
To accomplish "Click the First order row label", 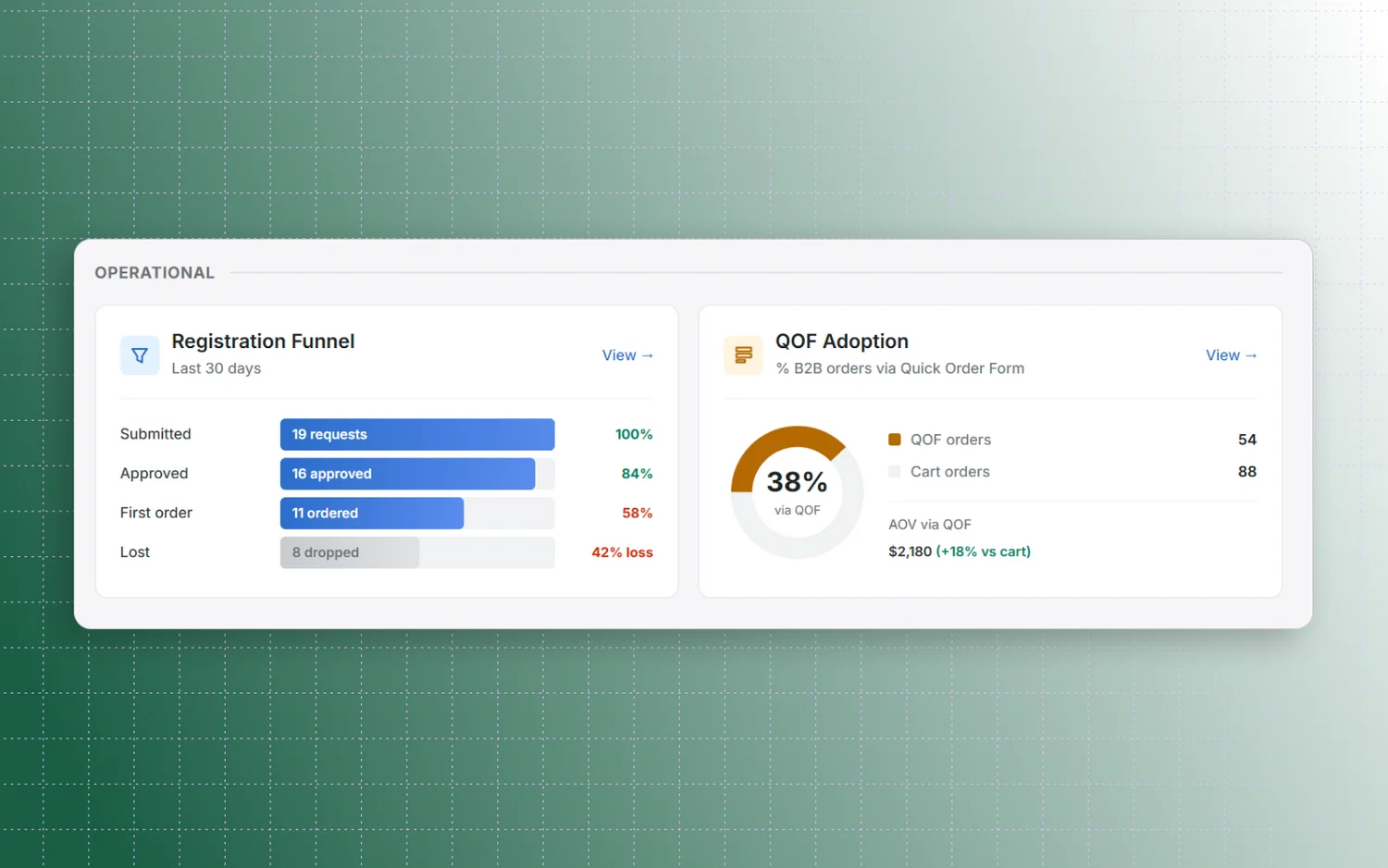I will [156, 513].
